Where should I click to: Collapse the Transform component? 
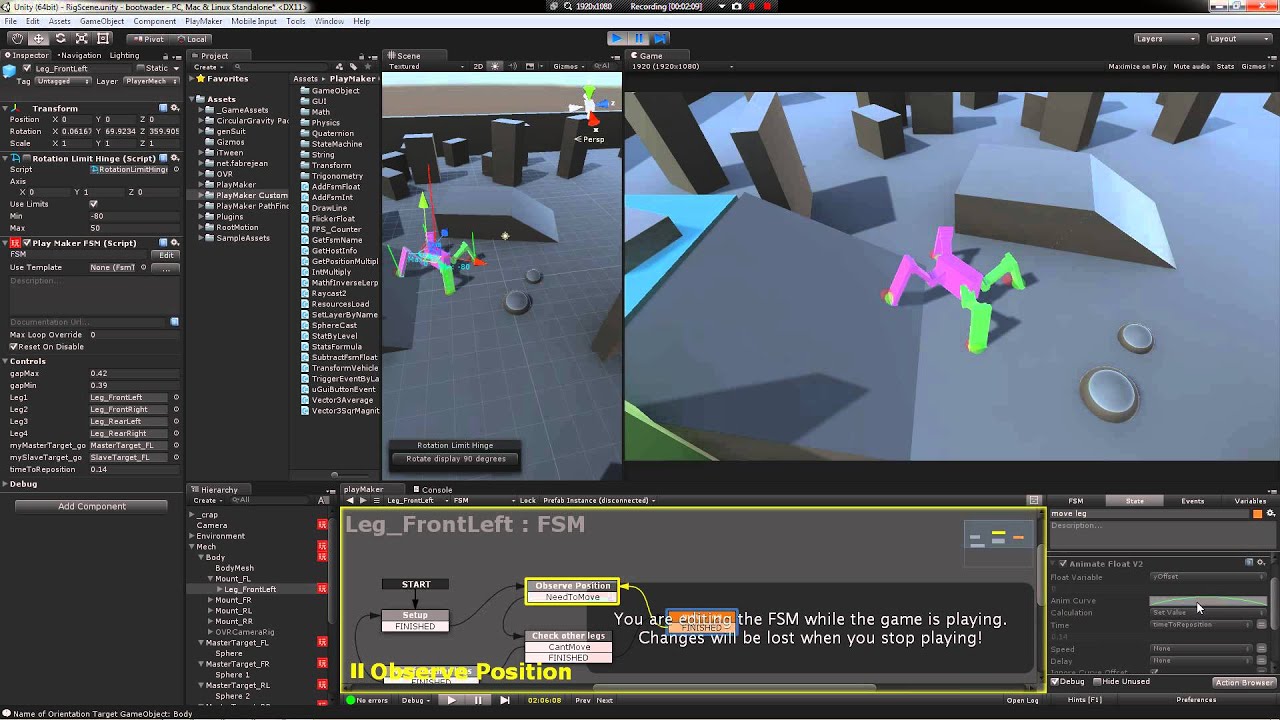(6, 108)
